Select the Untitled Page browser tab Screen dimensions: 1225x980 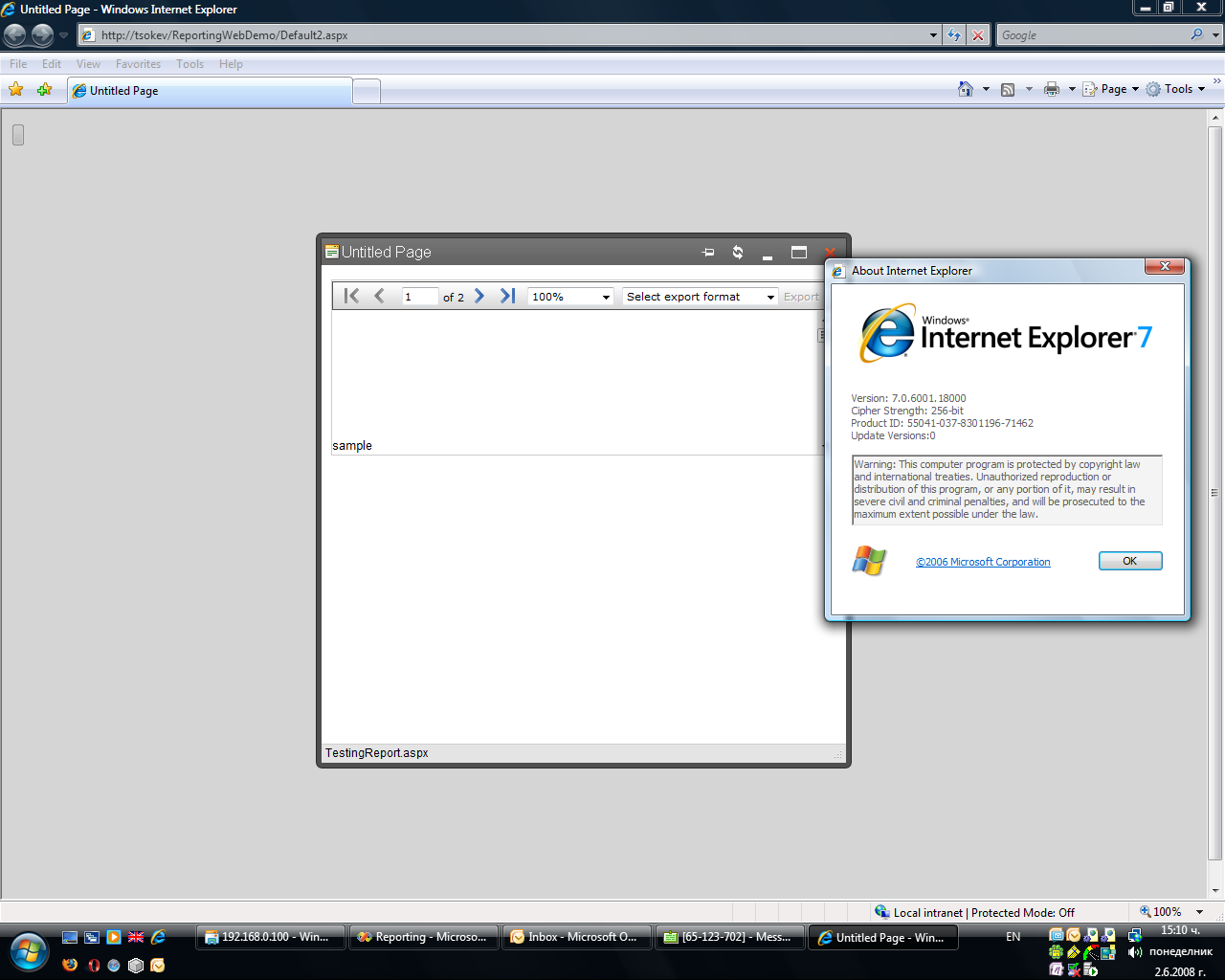210,91
